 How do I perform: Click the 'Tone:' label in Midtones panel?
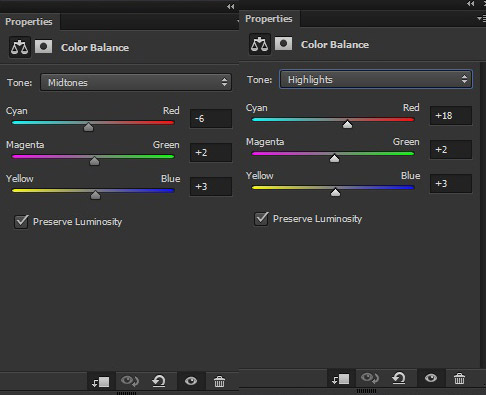(x=20, y=82)
